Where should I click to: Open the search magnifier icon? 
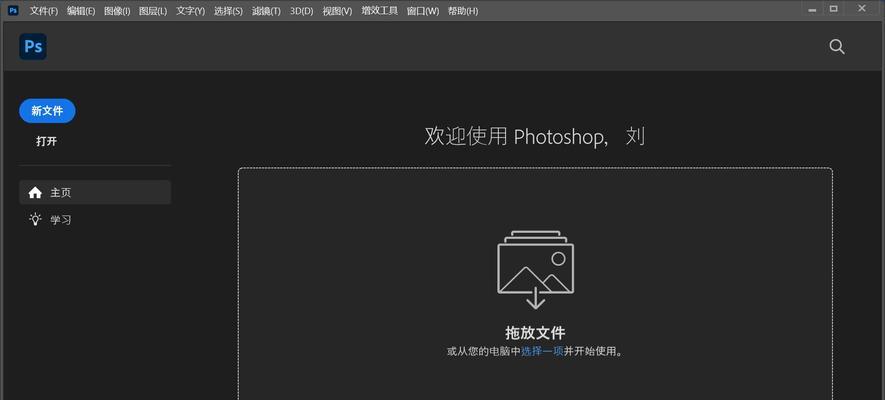pos(837,47)
